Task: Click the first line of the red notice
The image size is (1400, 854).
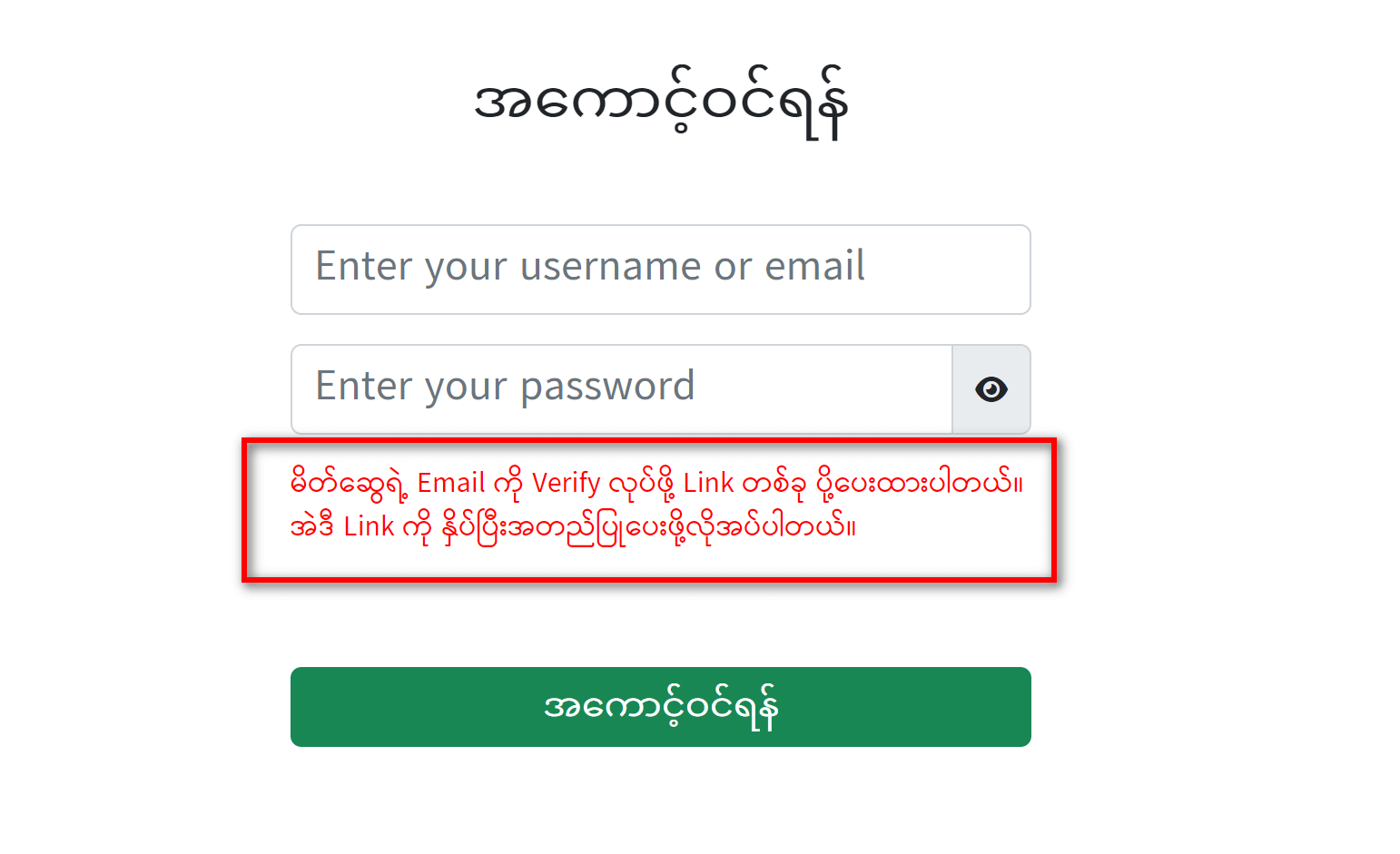Action: 656,483
